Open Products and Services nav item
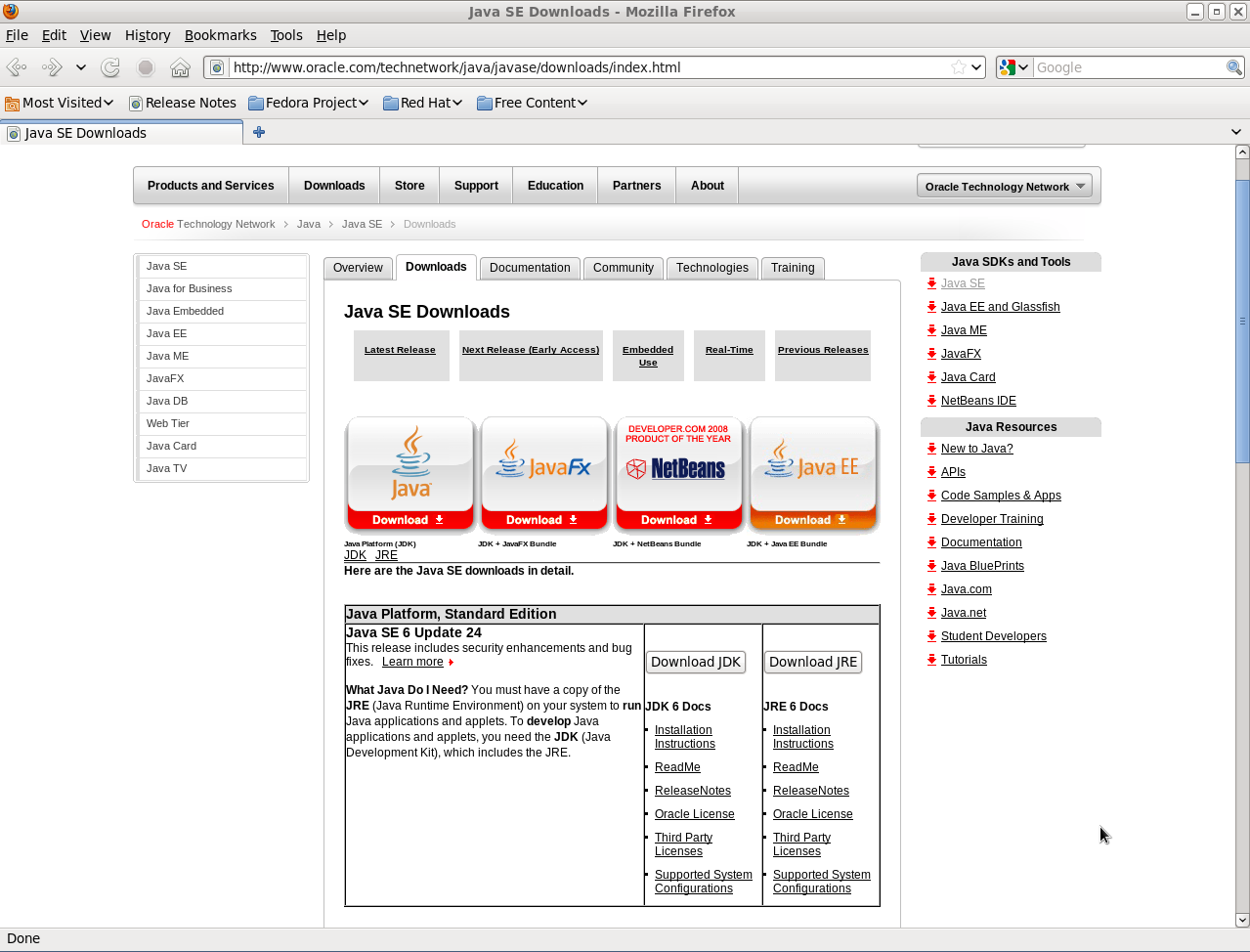The height and width of the screenshot is (952, 1250). point(211,186)
